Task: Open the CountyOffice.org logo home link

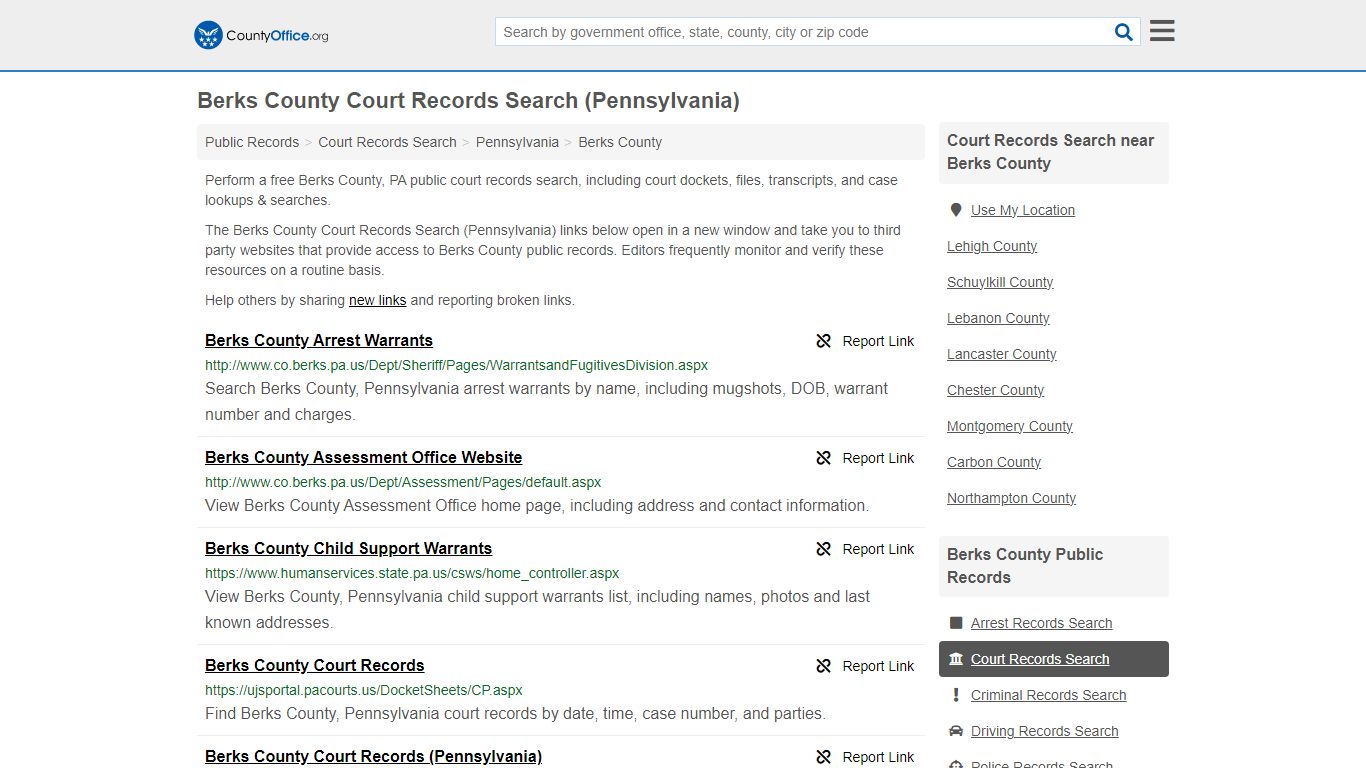Action: pos(261,35)
